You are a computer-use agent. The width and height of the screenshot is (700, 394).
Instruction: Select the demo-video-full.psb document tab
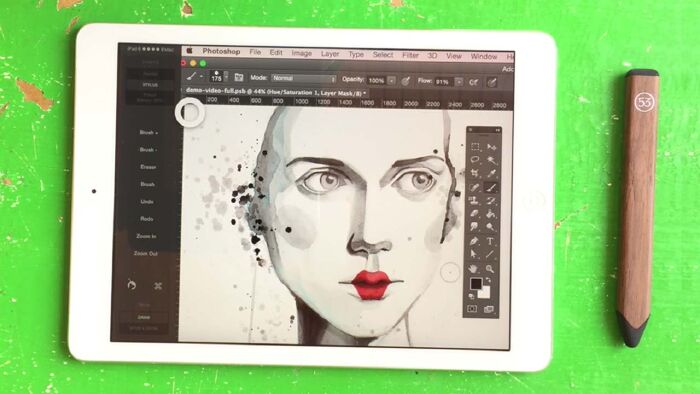(276, 91)
